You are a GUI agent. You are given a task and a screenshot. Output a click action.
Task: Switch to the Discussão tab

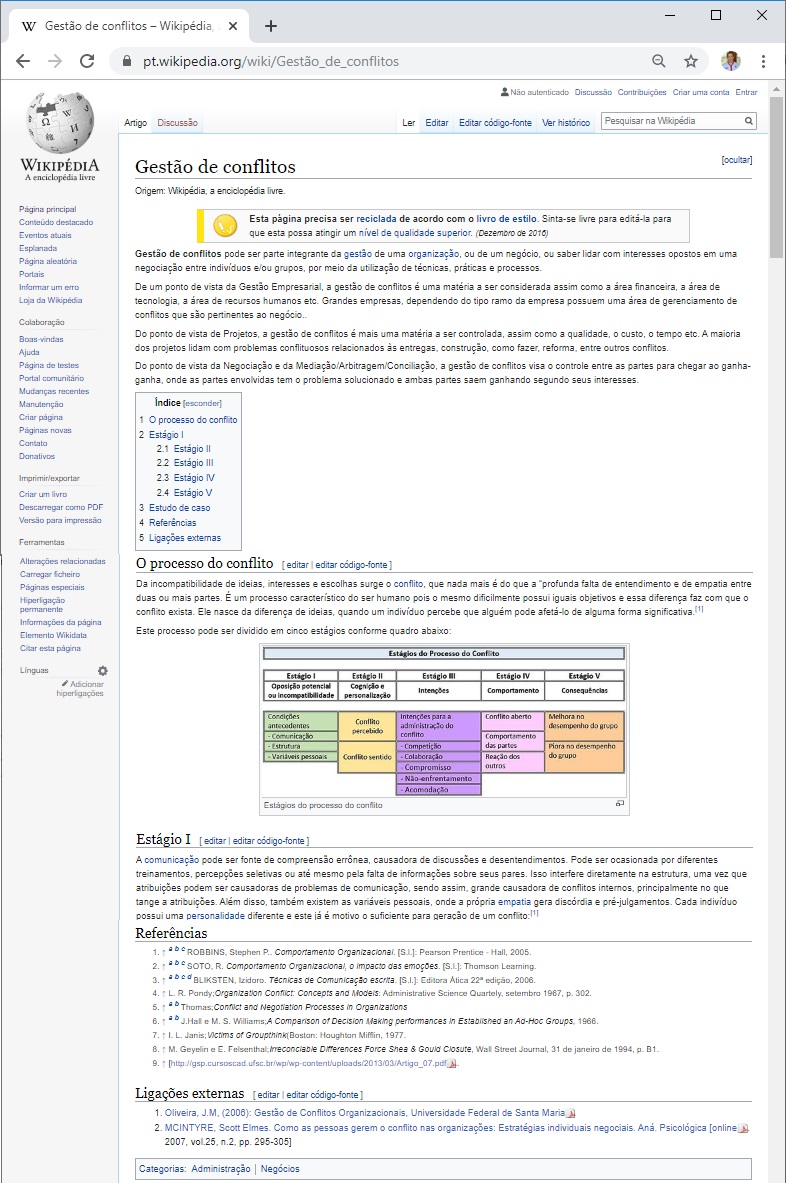pyautogui.click(x=177, y=123)
